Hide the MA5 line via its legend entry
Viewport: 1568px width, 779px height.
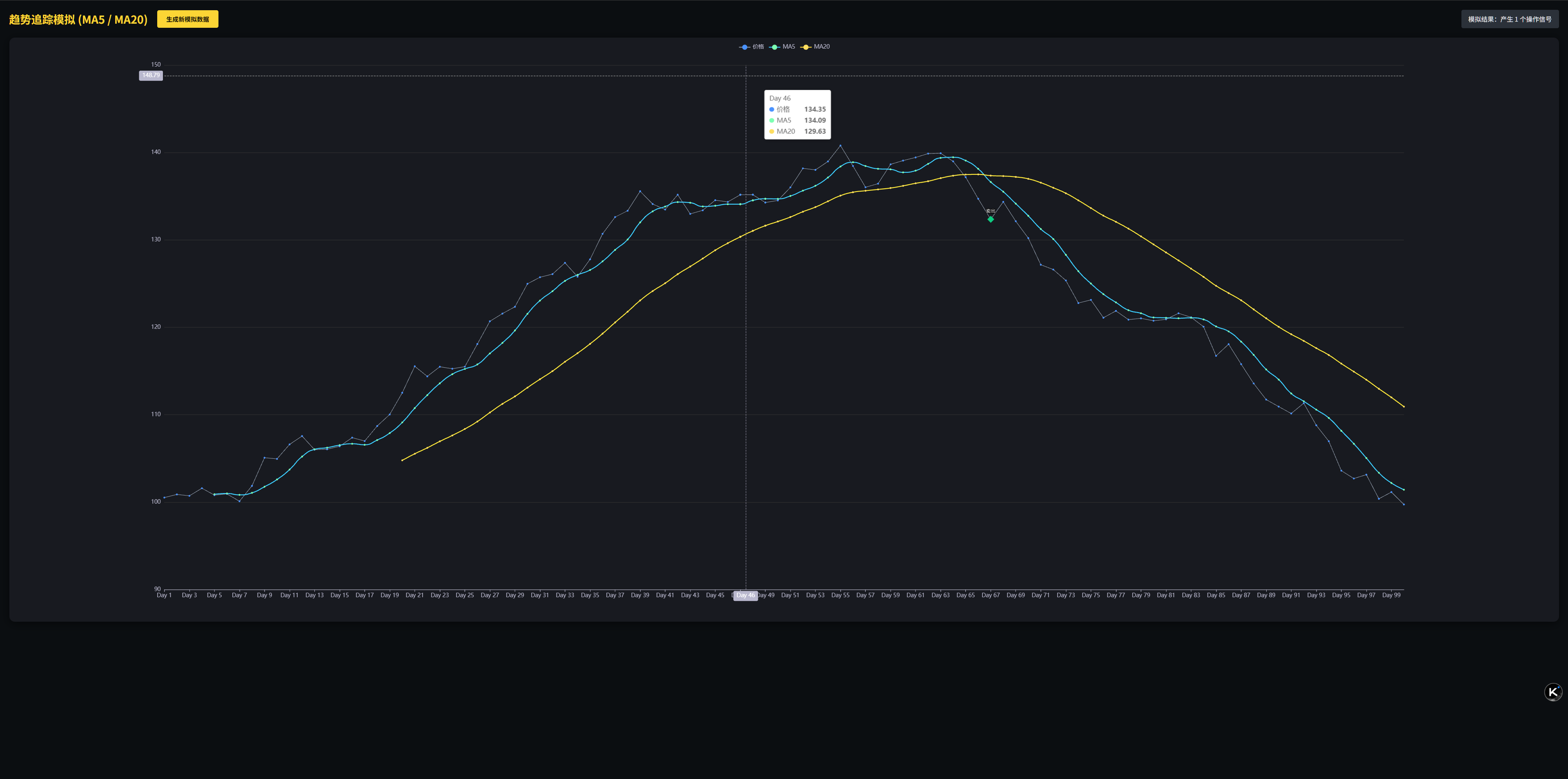(x=788, y=47)
